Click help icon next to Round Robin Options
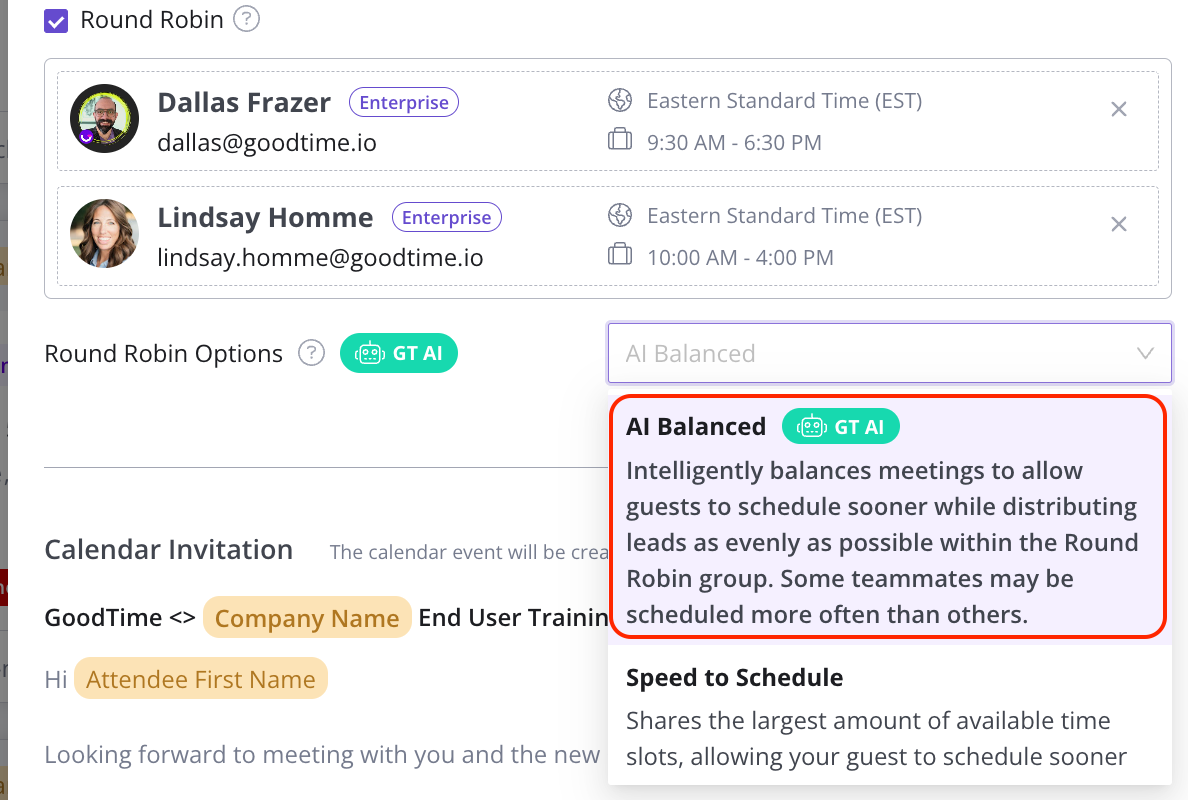1188x800 pixels. (x=312, y=353)
